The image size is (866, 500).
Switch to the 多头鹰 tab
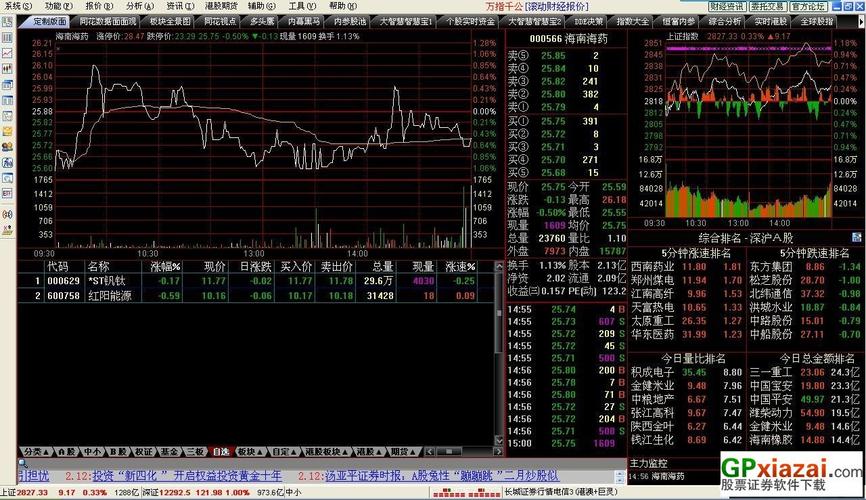[x=262, y=22]
